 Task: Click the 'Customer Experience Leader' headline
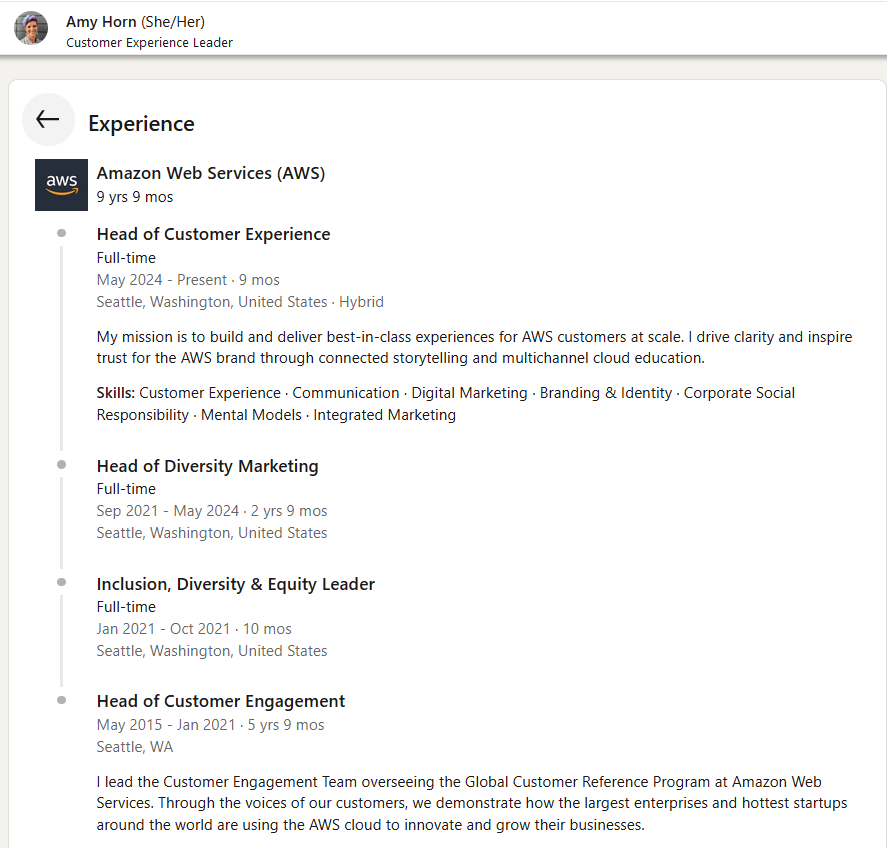coord(149,43)
